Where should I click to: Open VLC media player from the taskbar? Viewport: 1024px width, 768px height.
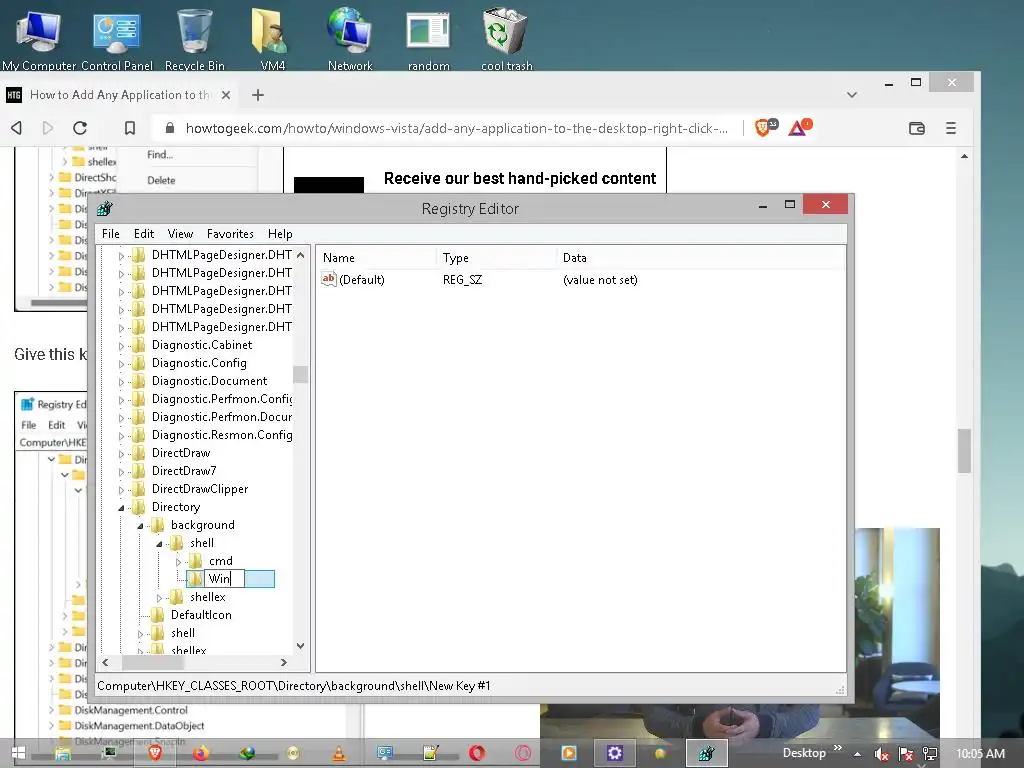[x=339, y=754]
